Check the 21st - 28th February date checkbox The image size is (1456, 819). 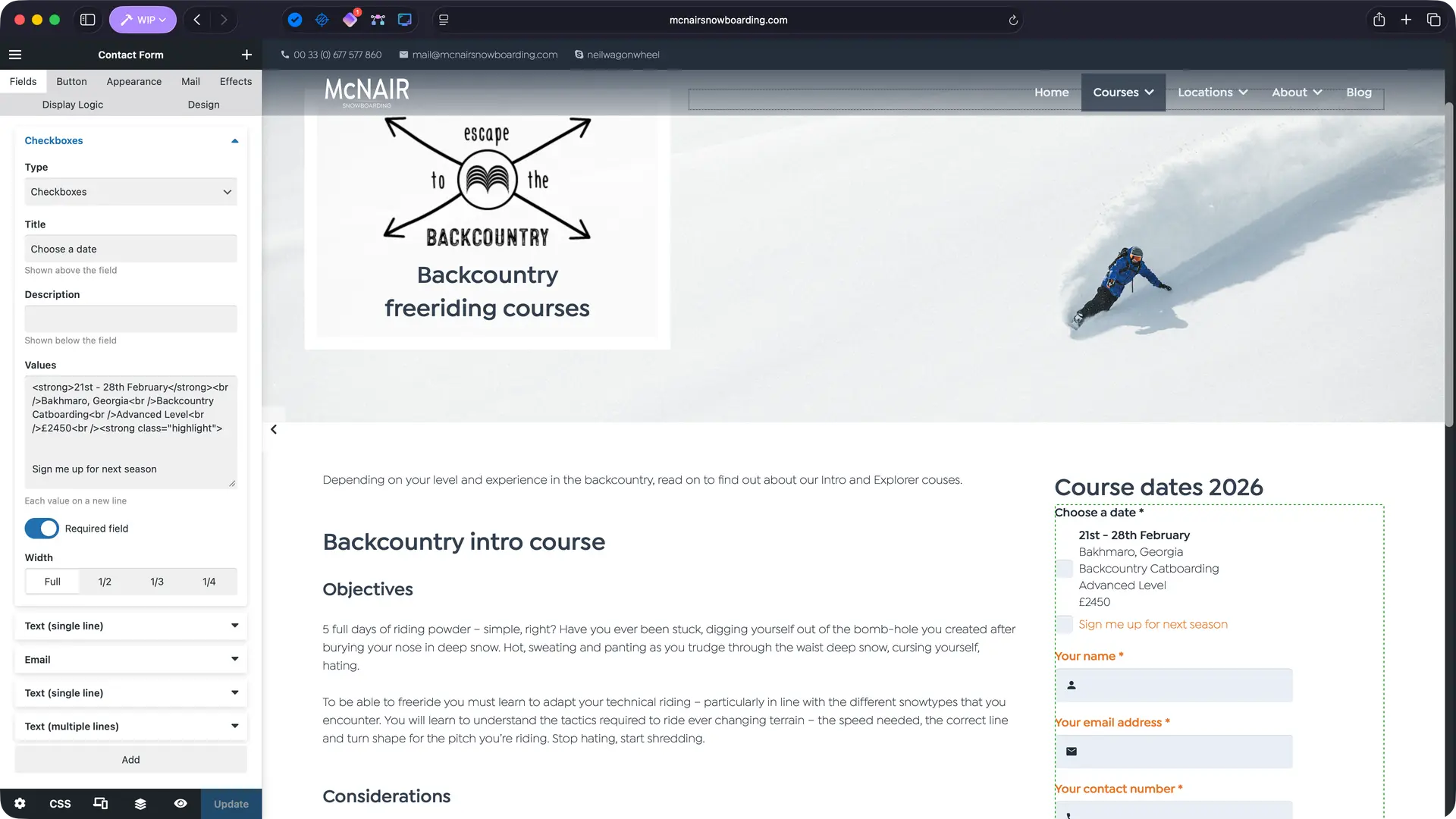click(1065, 569)
